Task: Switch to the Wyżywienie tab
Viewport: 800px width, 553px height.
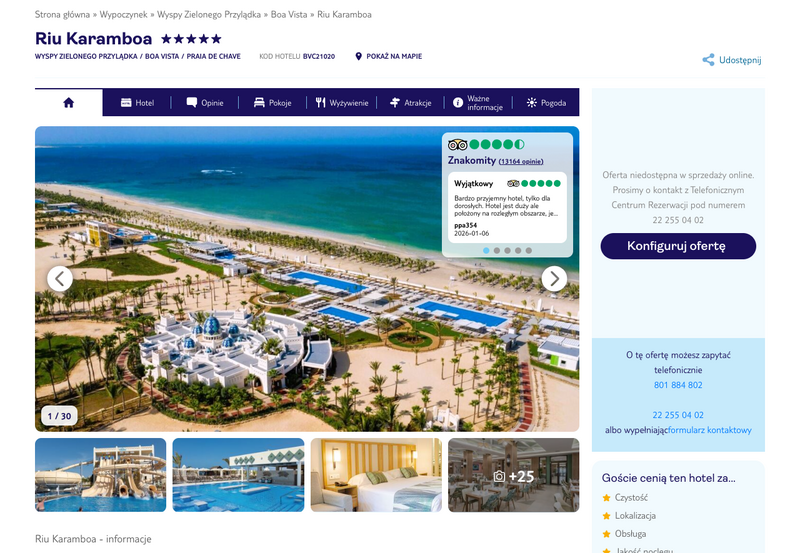Action: coord(341,103)
